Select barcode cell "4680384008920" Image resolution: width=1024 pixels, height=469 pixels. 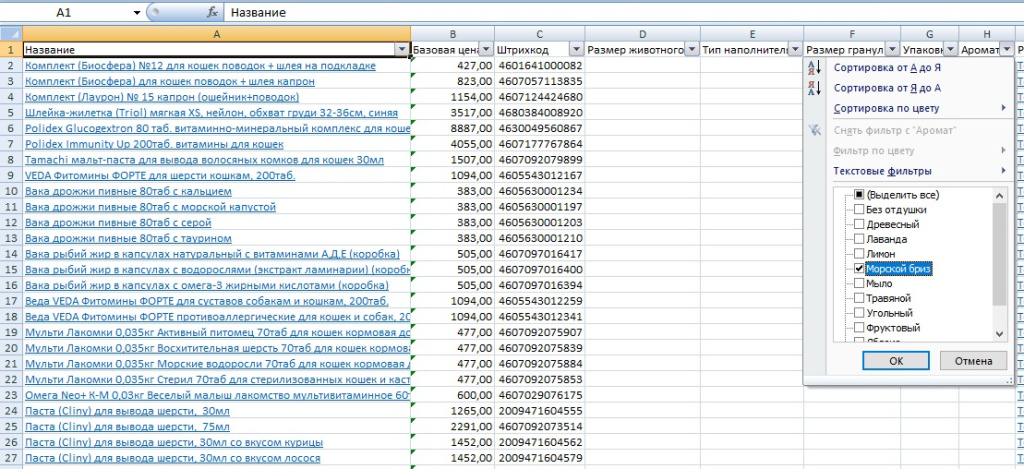click(x=539, y=112)
